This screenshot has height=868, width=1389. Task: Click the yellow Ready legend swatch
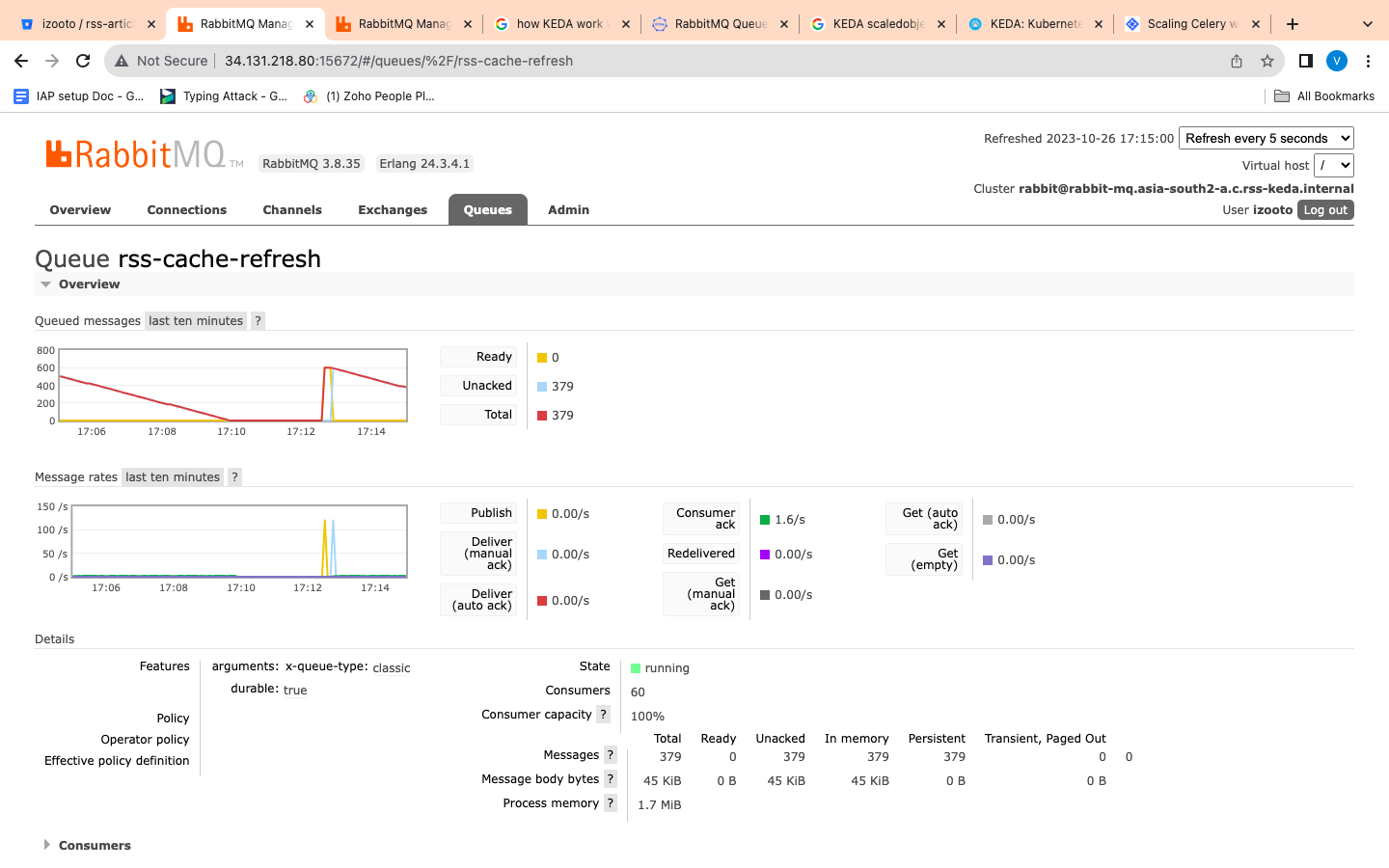541,357
